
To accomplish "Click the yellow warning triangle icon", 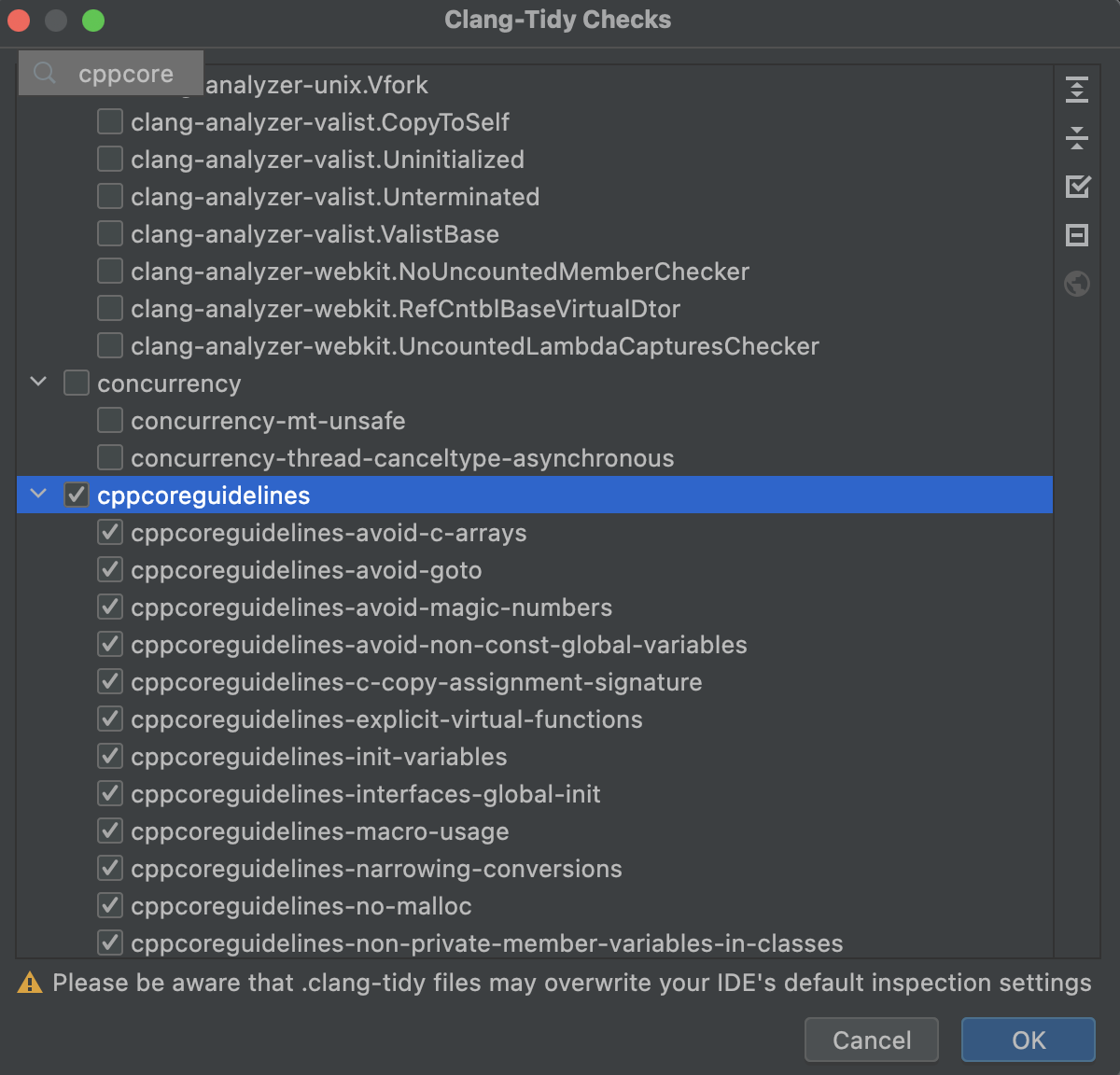I will [x=30, y=983].
